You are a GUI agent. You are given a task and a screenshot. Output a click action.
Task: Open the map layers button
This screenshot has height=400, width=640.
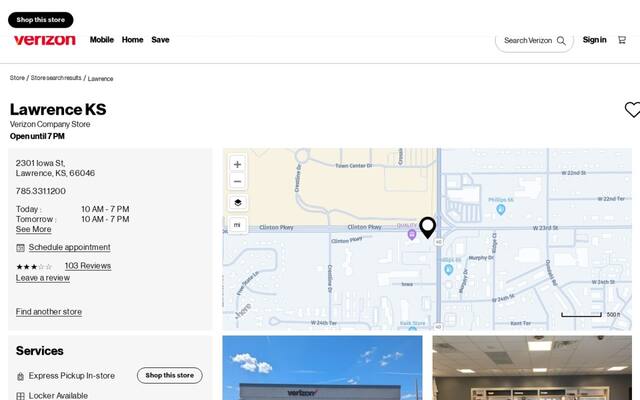[x=238, y=202]
